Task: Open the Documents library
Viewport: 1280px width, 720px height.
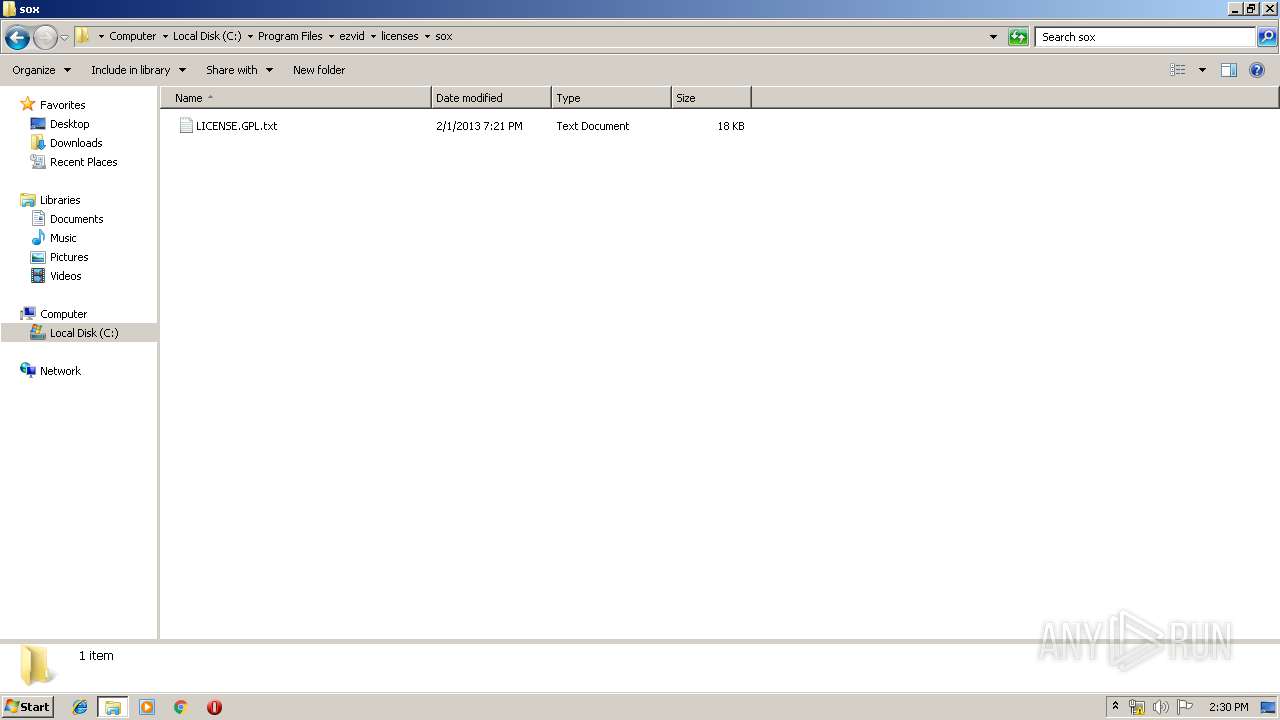Action: [76, 219]
